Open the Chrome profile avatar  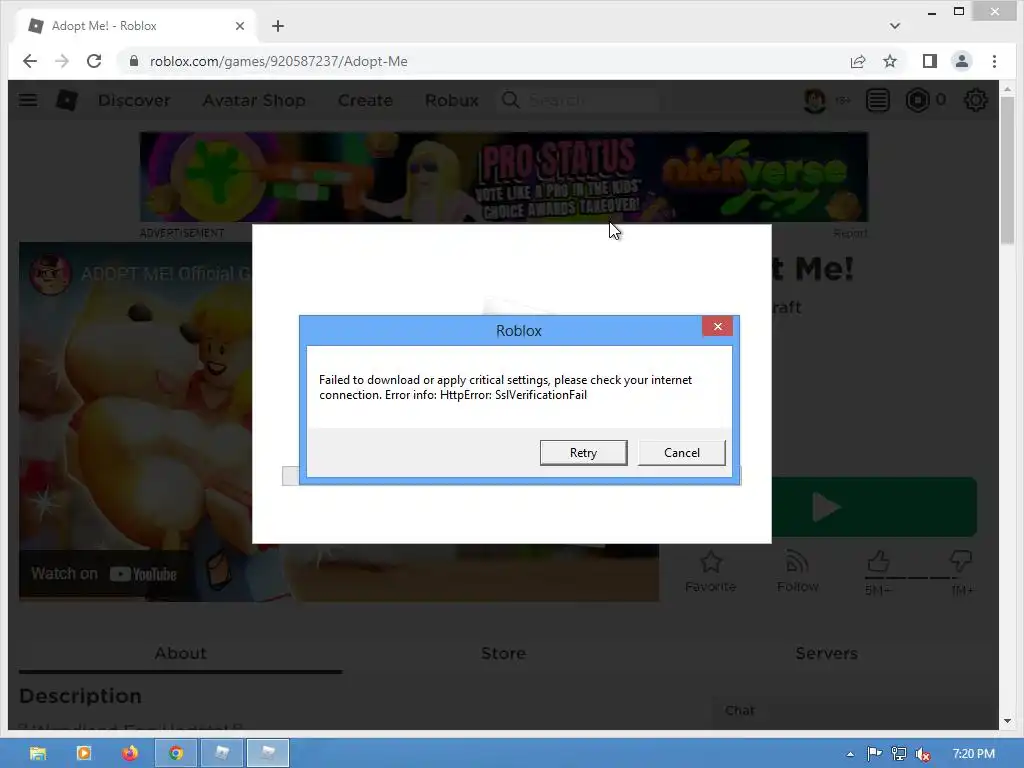[x=961, y=61]
